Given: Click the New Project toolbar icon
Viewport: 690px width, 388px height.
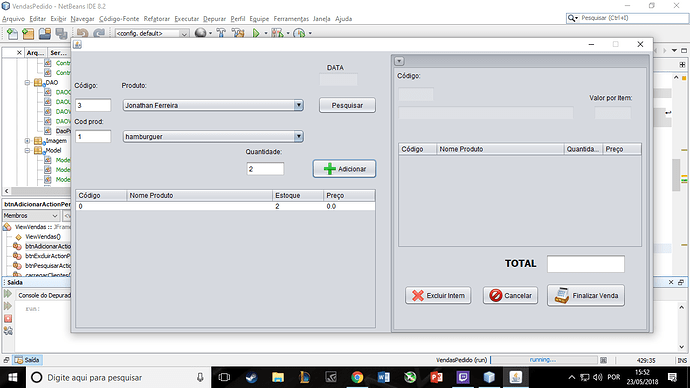Looking at the screenshot, I should coord(28,33).
